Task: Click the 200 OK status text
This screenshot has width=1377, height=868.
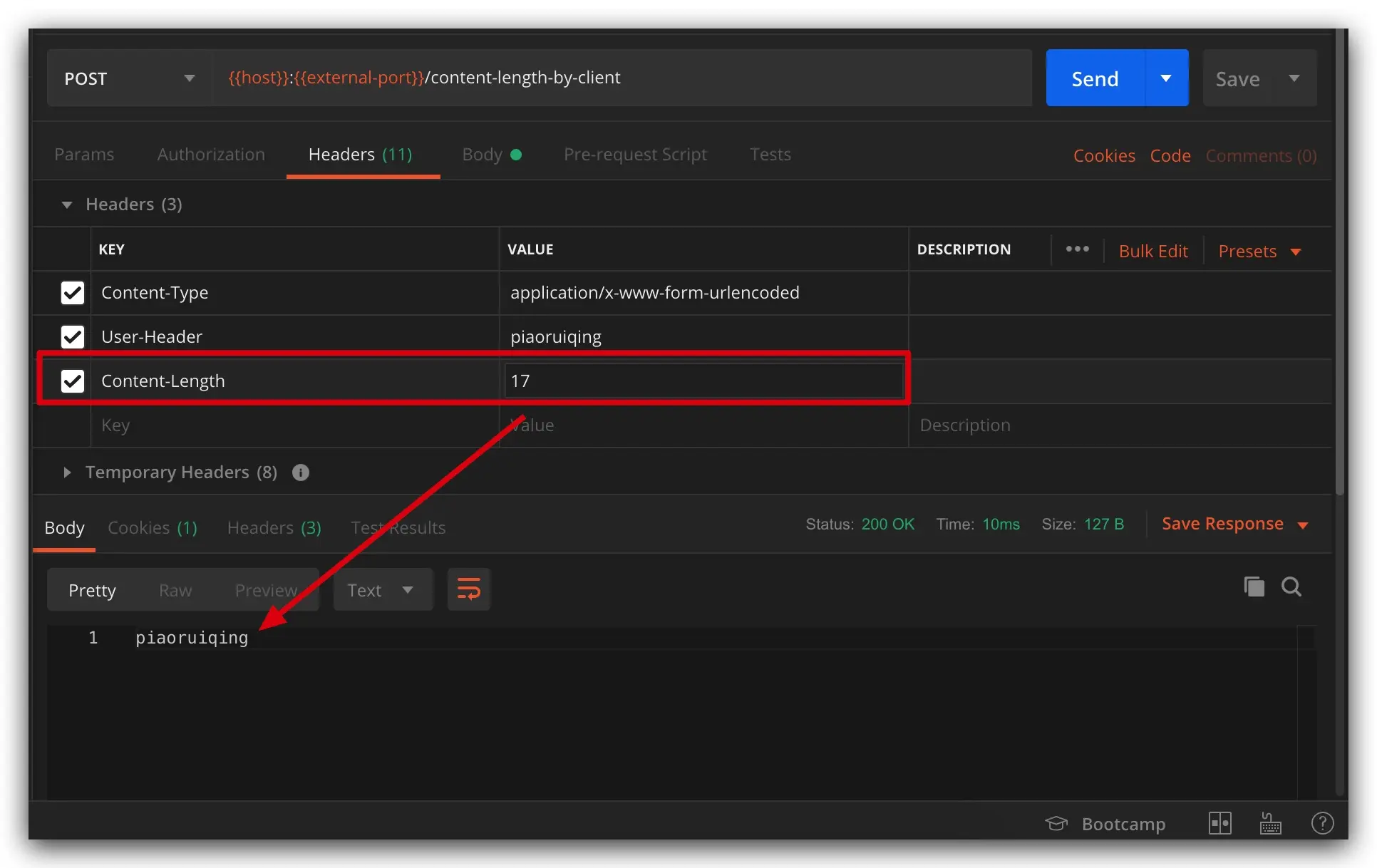Action: 887,525
